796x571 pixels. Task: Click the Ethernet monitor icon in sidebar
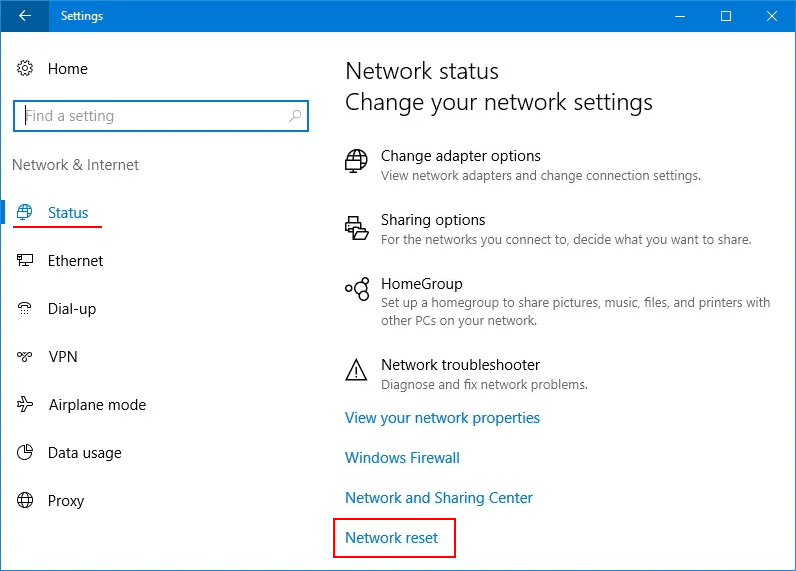pos(25,261)
